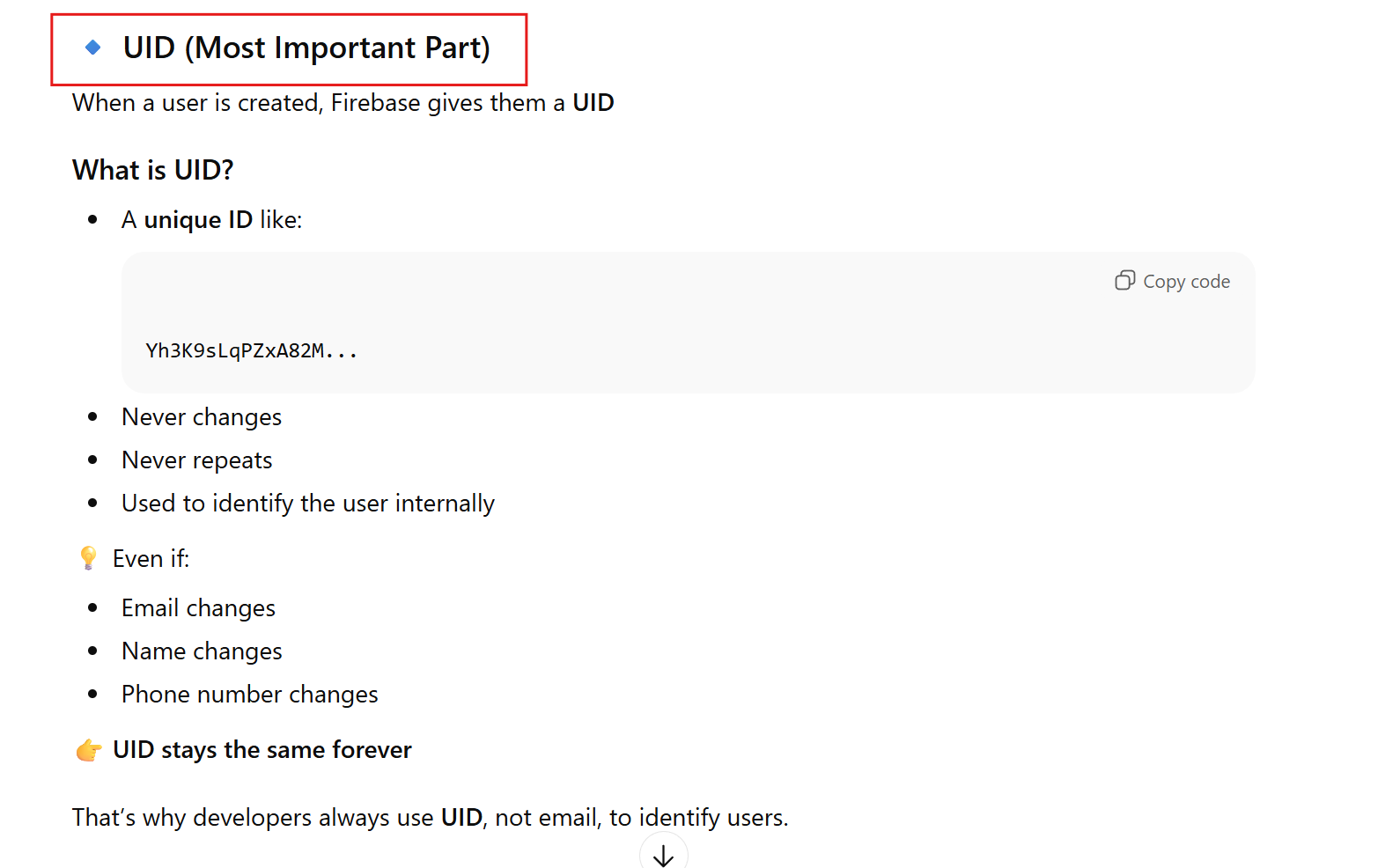Click the "Never repeats" bullet item
This screenshot has width=1378, height=868.
point(197,460)
